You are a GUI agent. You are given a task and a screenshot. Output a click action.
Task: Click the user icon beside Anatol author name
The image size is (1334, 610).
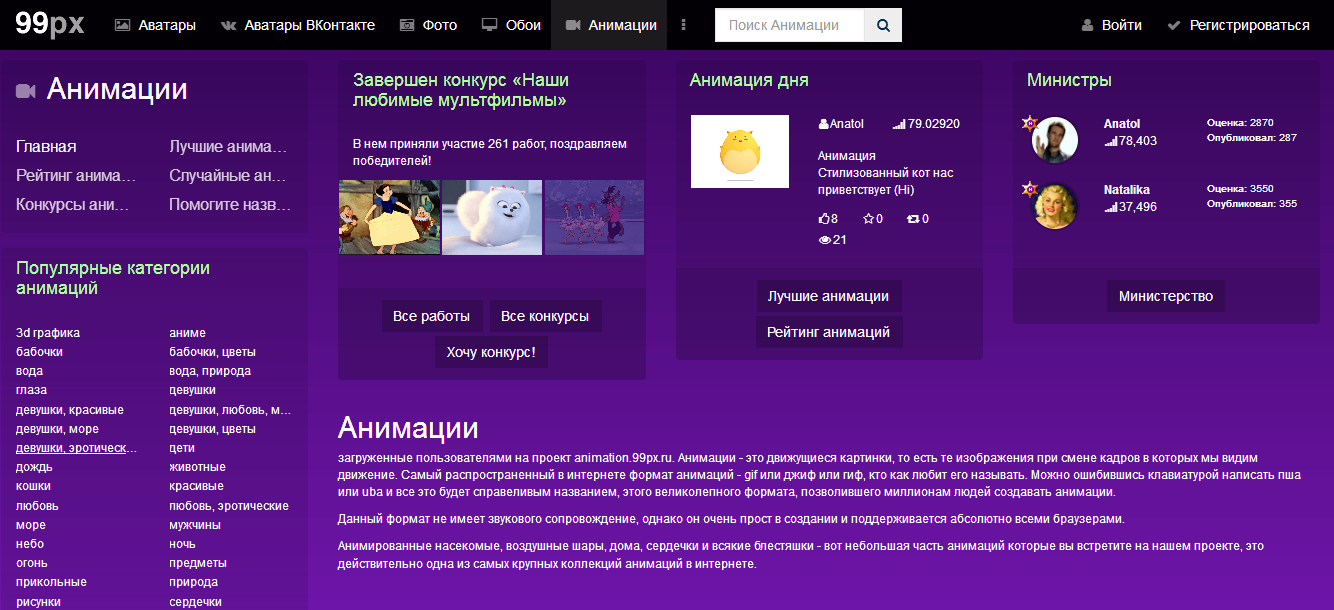(823, 124)
